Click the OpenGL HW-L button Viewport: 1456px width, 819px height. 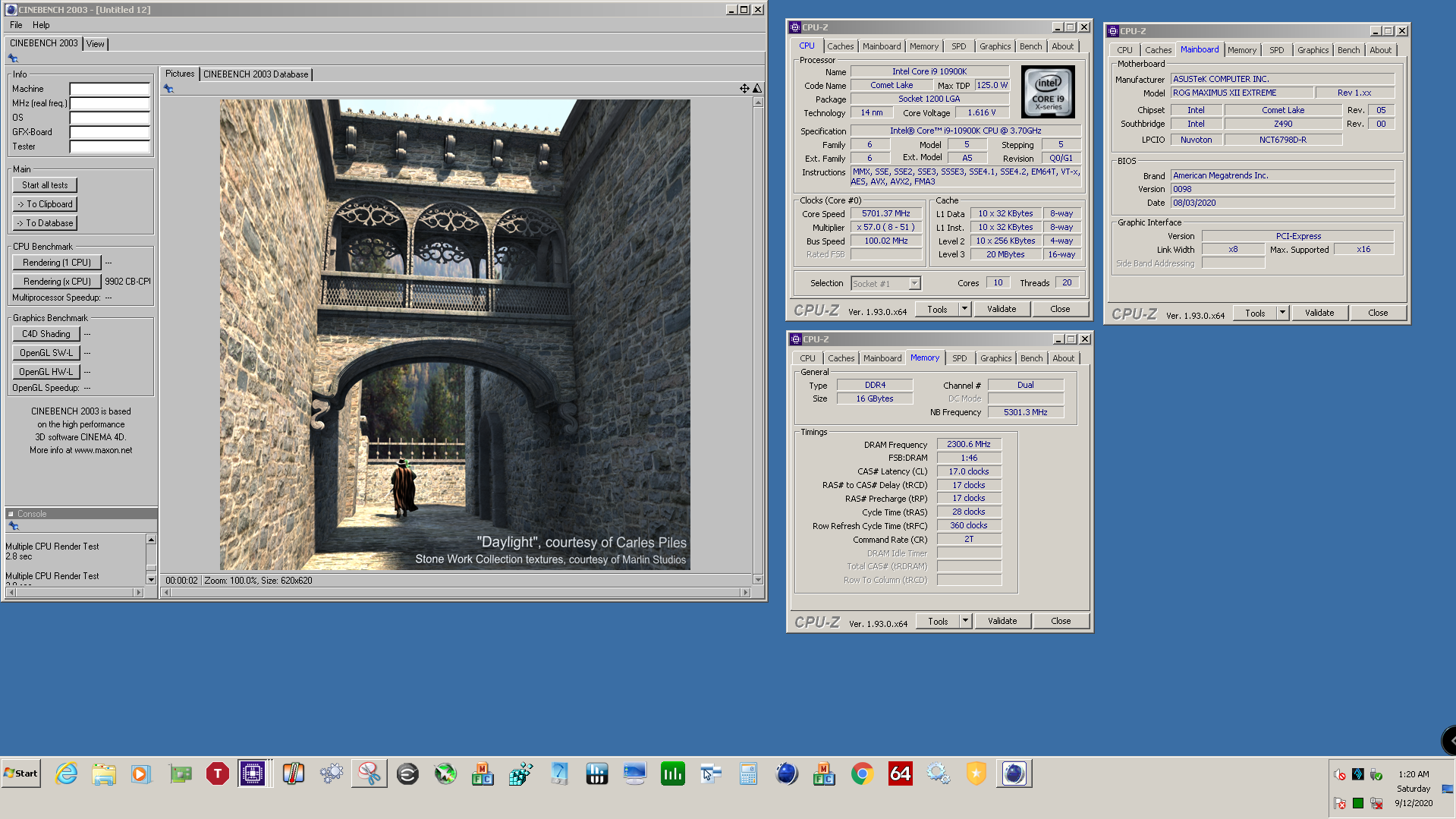coord(46,372)
